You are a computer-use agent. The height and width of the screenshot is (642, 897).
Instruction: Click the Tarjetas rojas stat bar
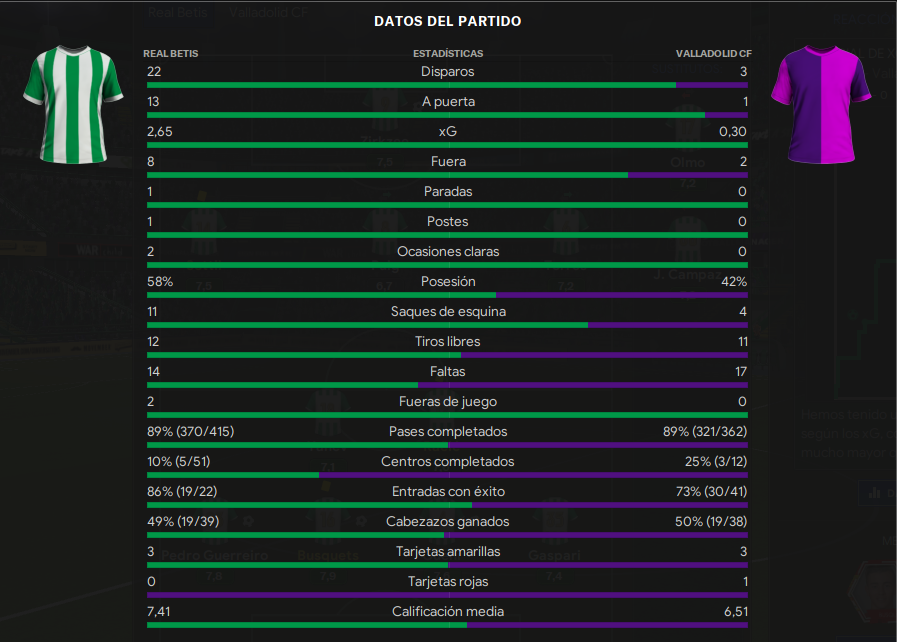click(447, 595)
